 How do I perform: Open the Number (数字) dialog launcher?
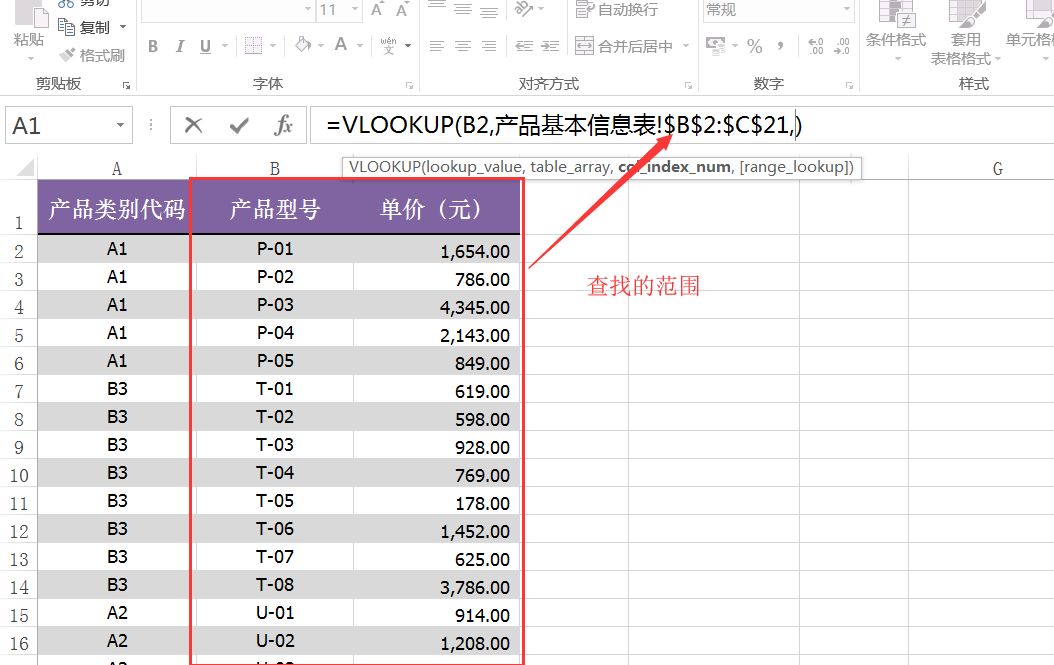[850, 85]
